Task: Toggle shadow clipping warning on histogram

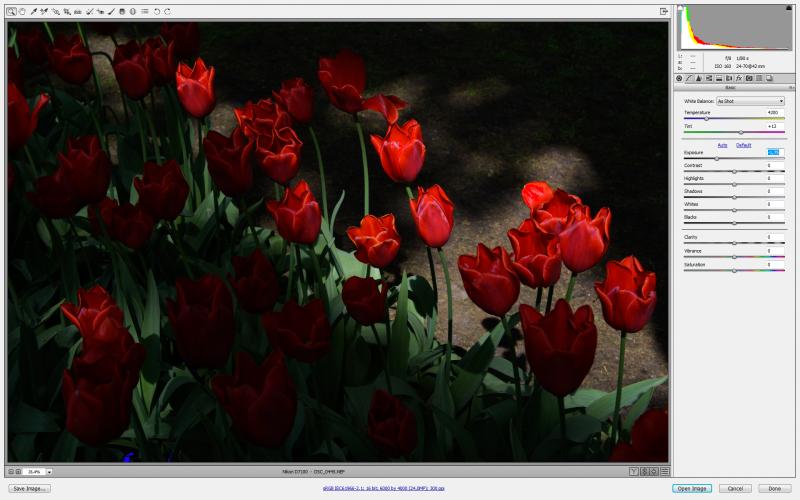Action: click(x=680, y=8)
